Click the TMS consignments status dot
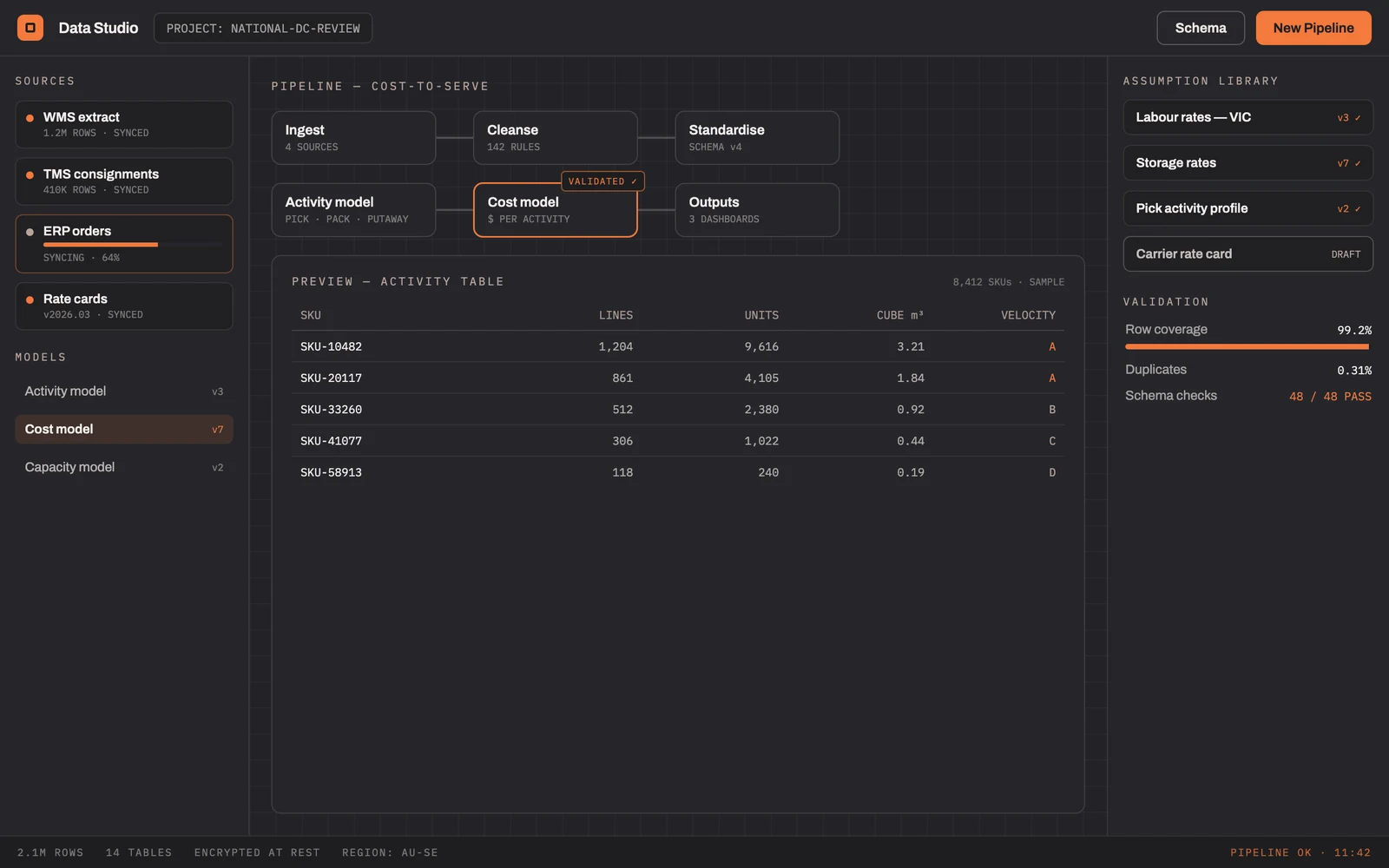This screenshot has width=1389, height=868. pyautogui.click(x=30, y=175)
